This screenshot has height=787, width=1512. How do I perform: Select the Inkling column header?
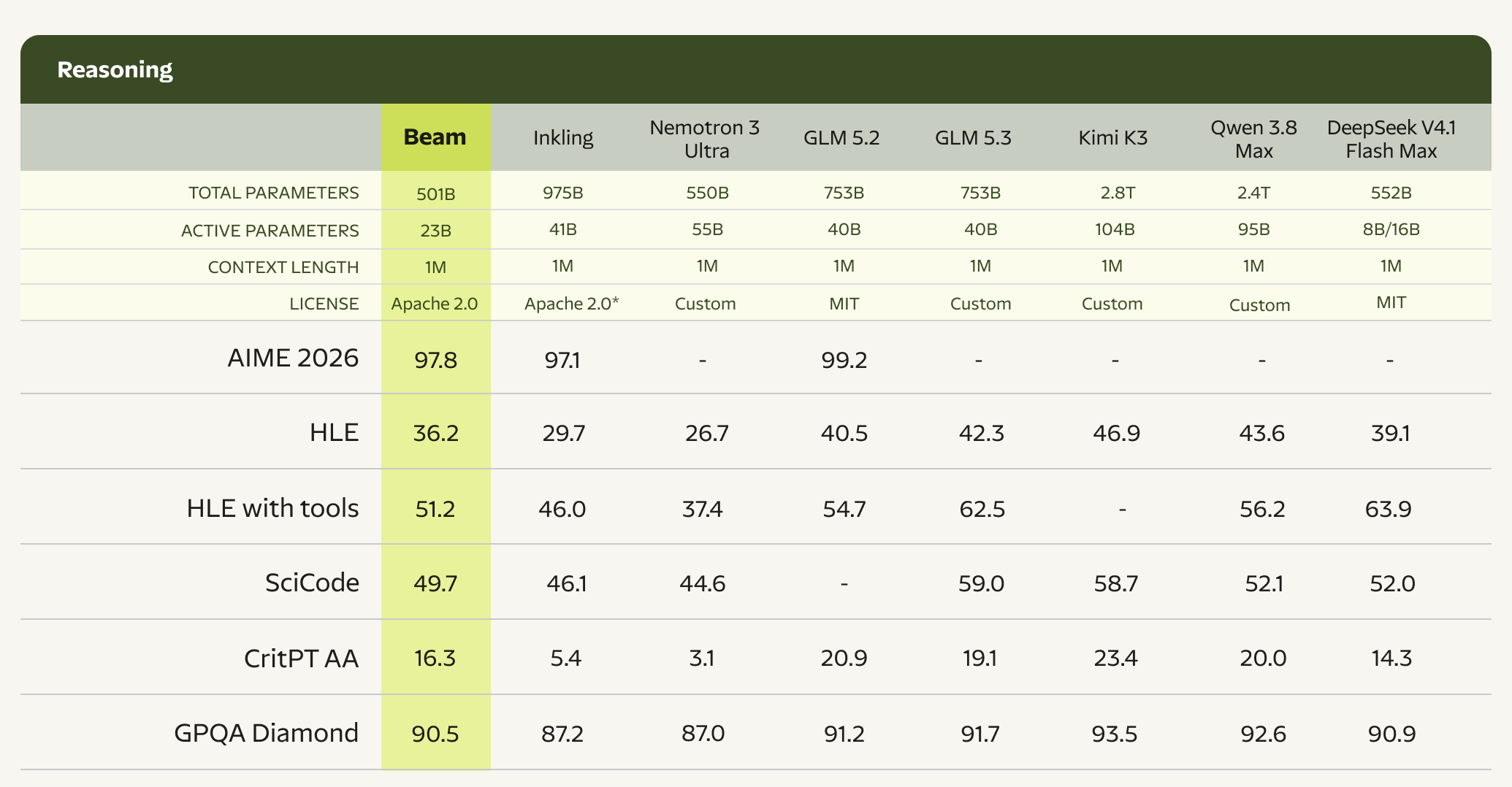[x=563, y=137]
